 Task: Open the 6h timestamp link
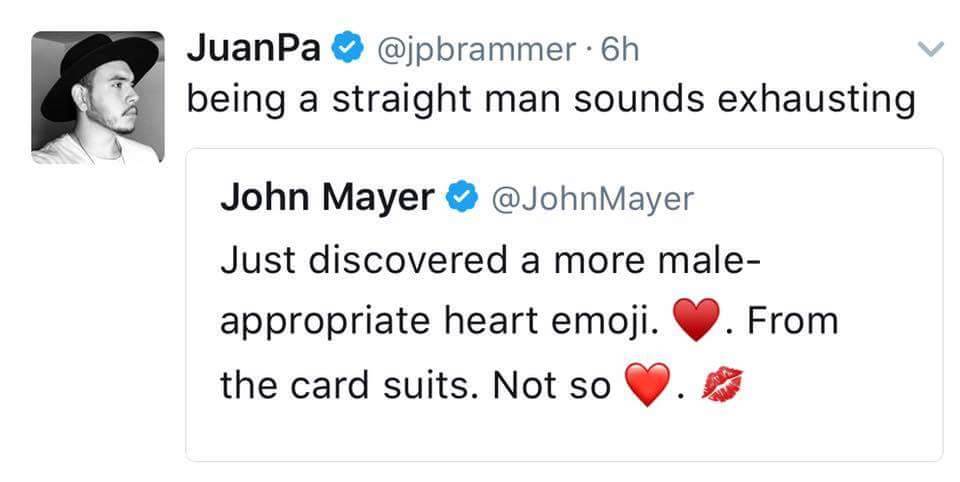[618, 50]
